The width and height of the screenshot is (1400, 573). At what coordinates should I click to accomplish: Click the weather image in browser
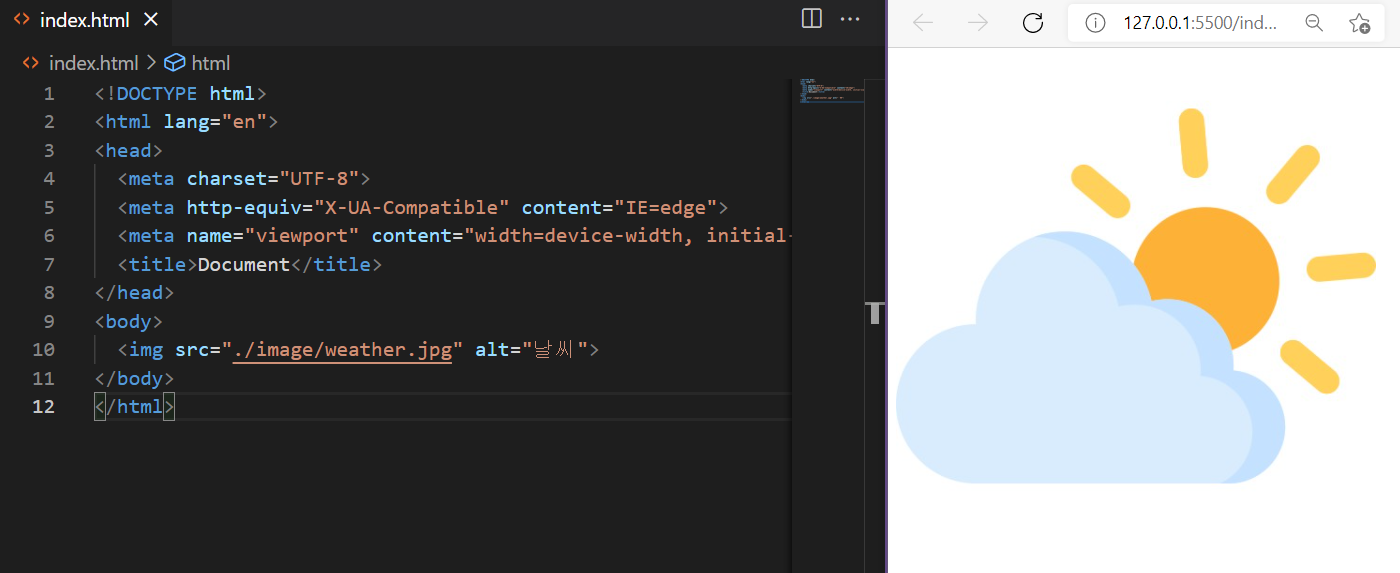coord(1136,296)
